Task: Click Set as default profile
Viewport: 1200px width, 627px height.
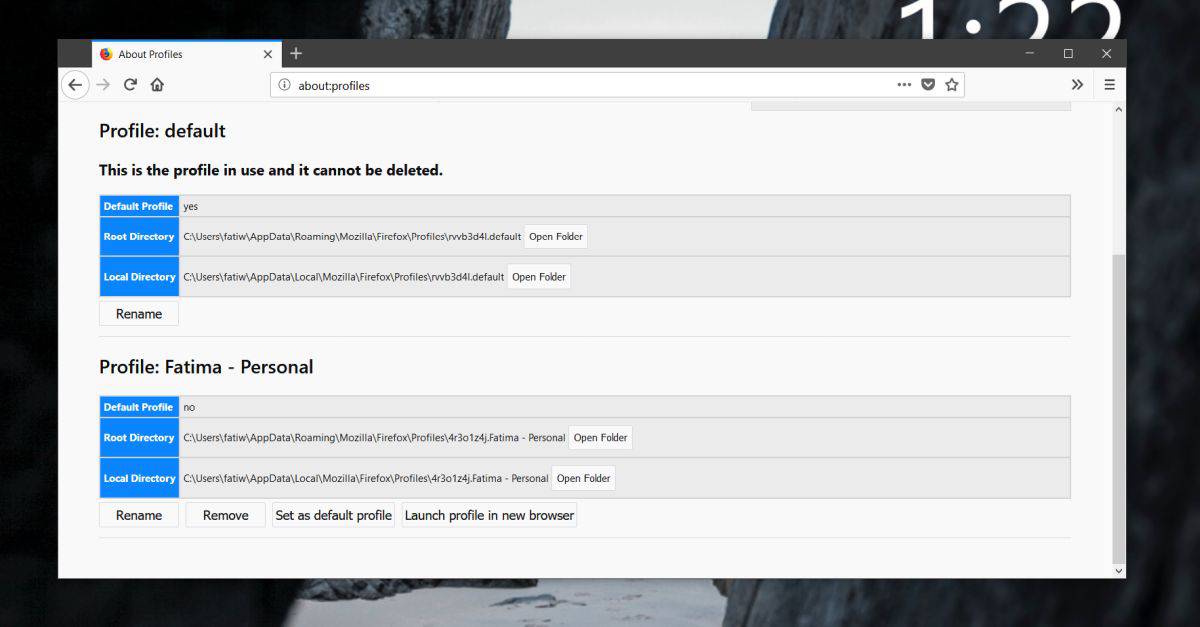Action: (334, 515)
